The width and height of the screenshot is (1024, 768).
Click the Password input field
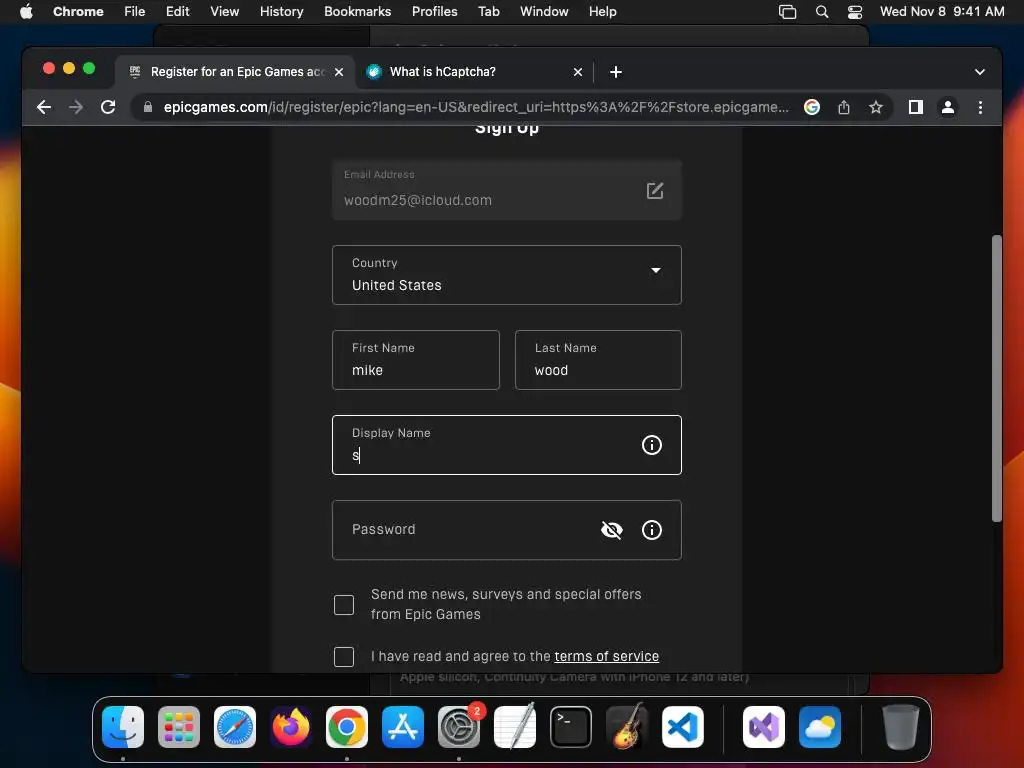507,530
